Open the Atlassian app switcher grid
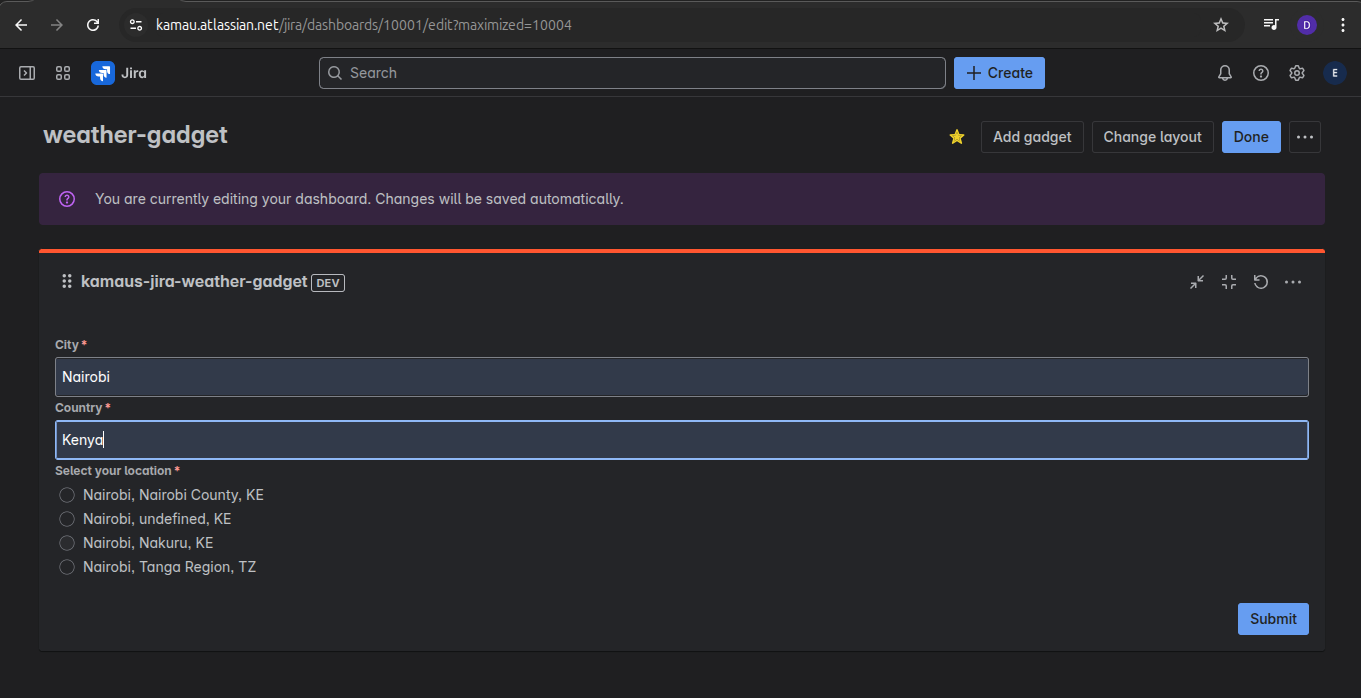Image resolution: width=1361 pixels, height=698 pixels. [x=63, y=73]
